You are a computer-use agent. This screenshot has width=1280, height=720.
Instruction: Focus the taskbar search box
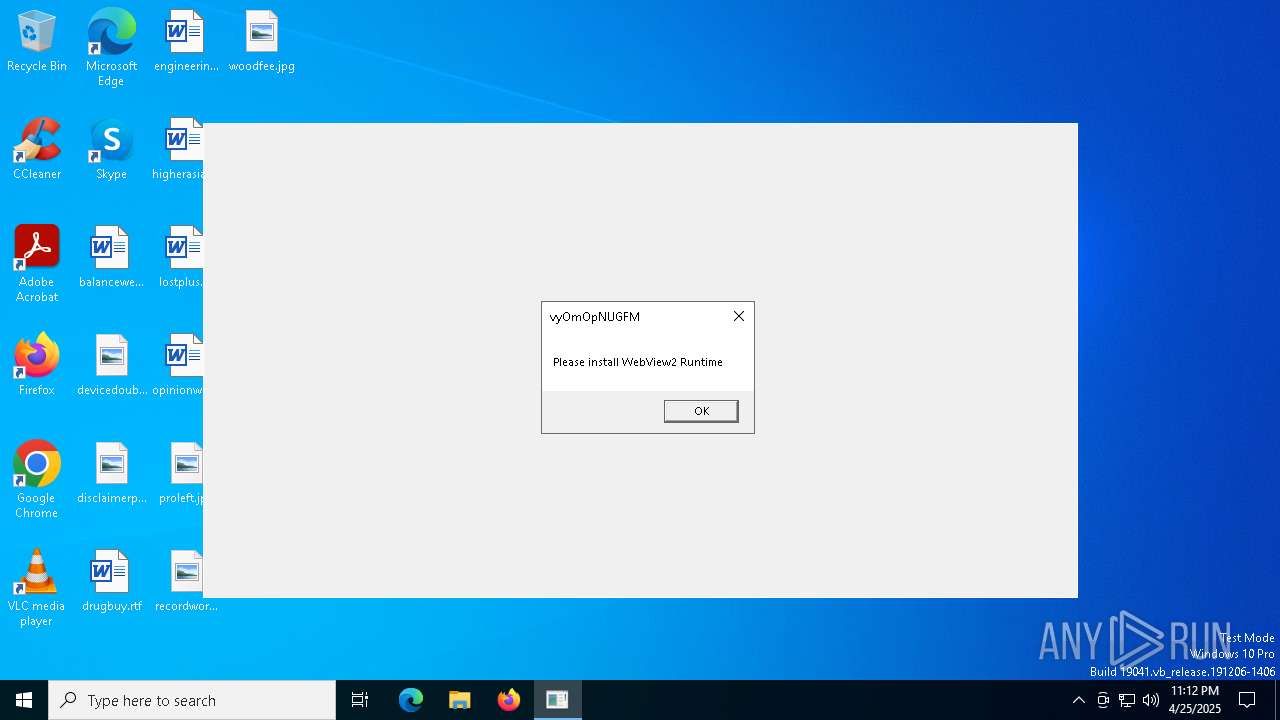click(192, 700)
